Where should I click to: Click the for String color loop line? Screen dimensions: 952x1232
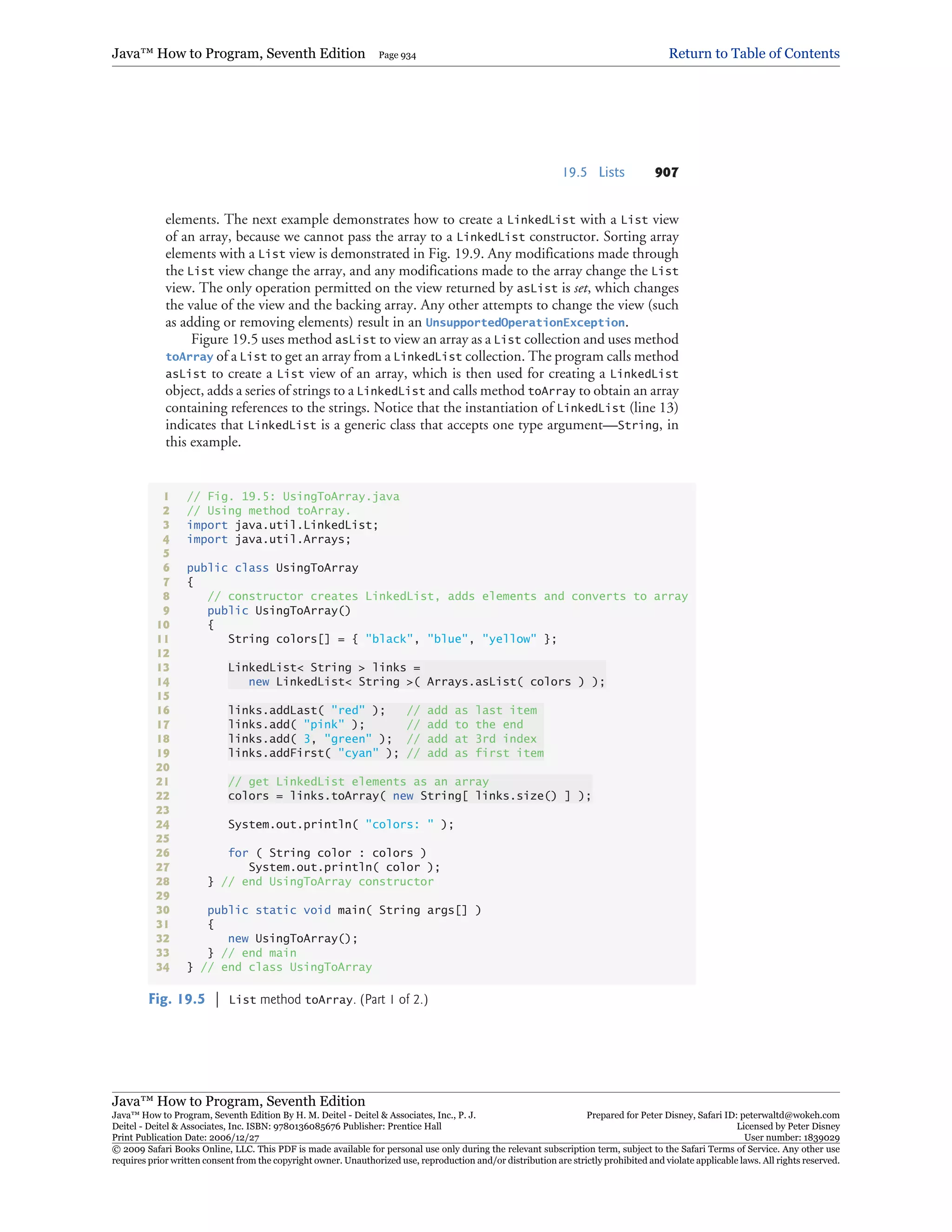tap(327, 853)
